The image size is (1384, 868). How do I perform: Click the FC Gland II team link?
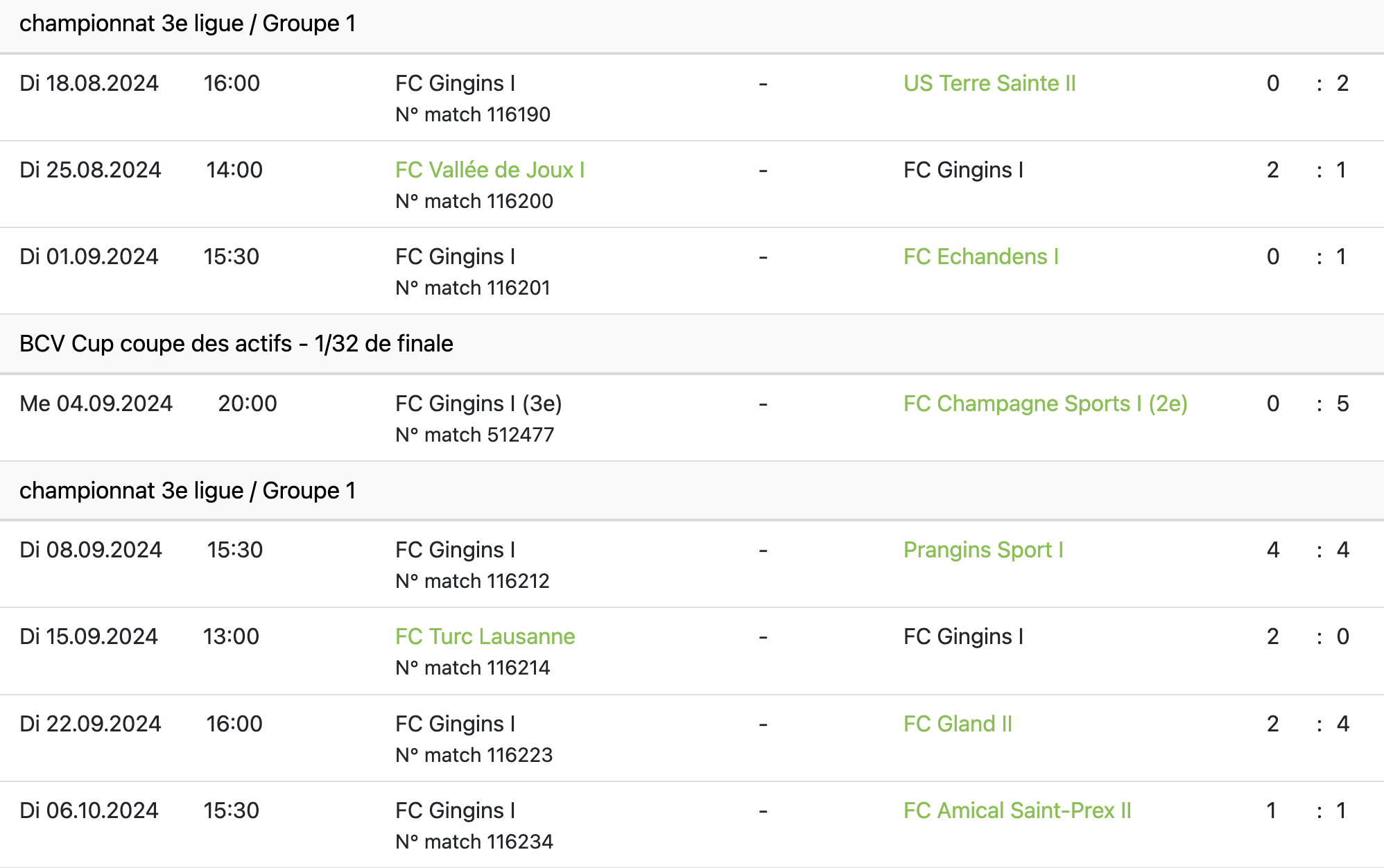(958, 724)
